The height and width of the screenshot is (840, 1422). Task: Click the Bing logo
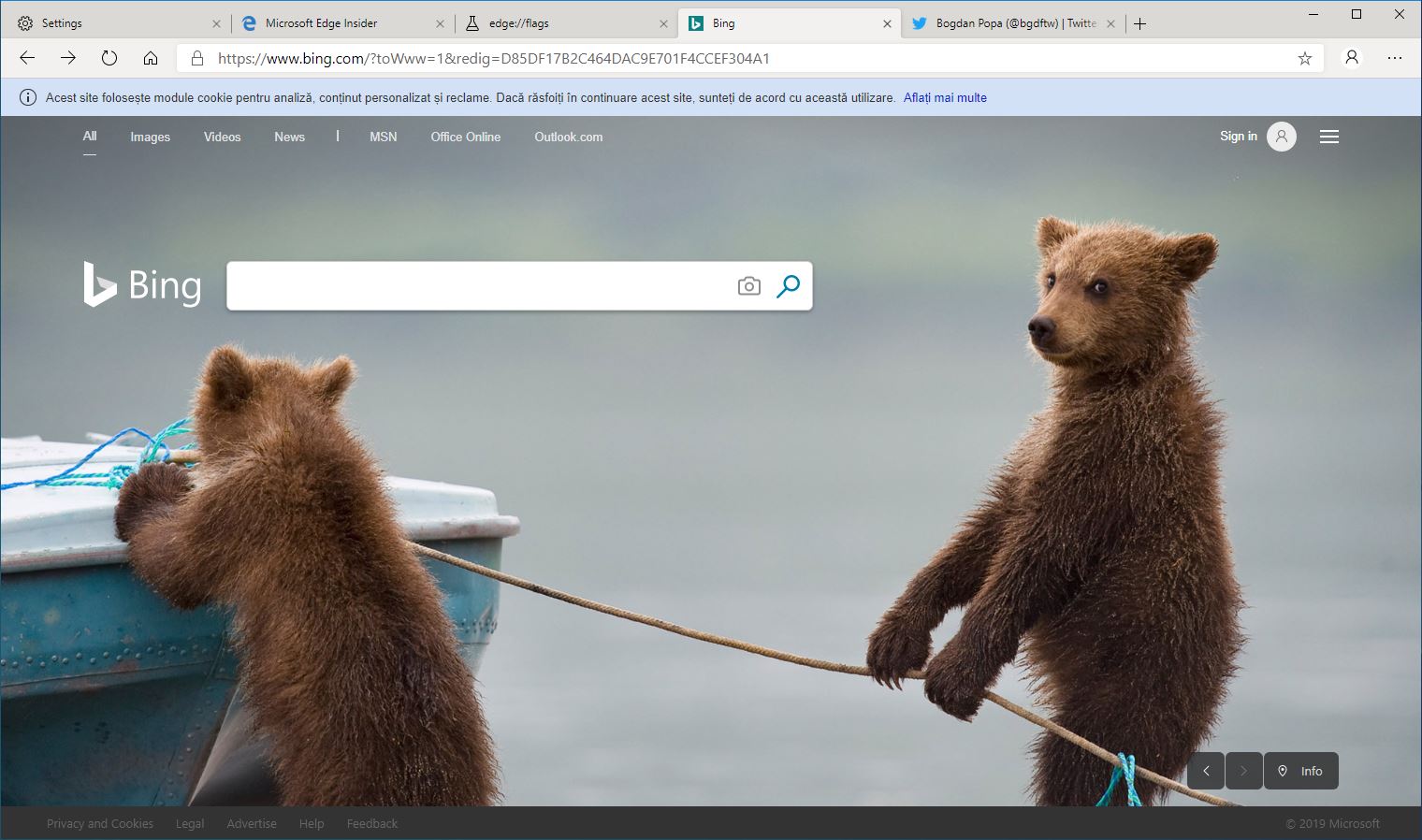pyautogui.click(x=142, y=284)
